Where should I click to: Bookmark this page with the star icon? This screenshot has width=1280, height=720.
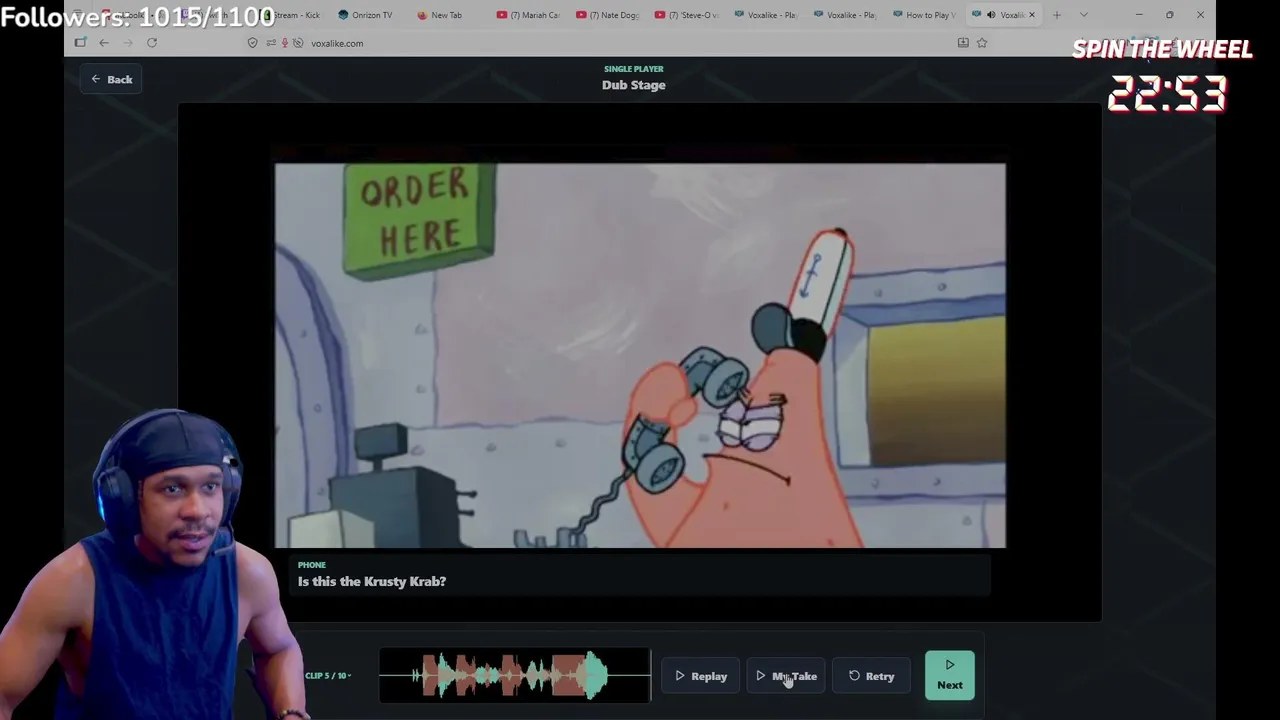(982, 43)
